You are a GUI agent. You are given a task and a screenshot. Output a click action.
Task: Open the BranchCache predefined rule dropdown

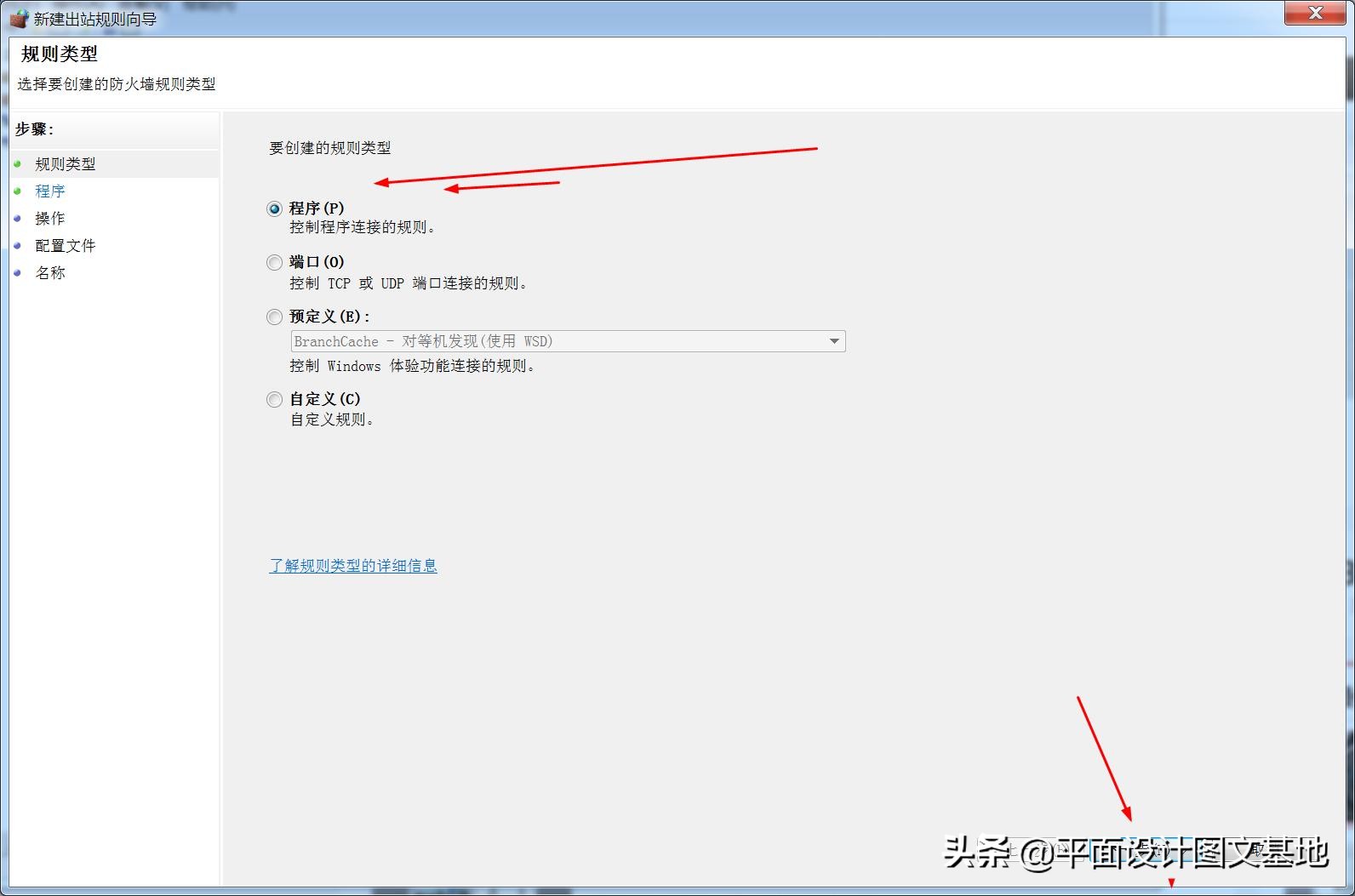click(568, 341)
